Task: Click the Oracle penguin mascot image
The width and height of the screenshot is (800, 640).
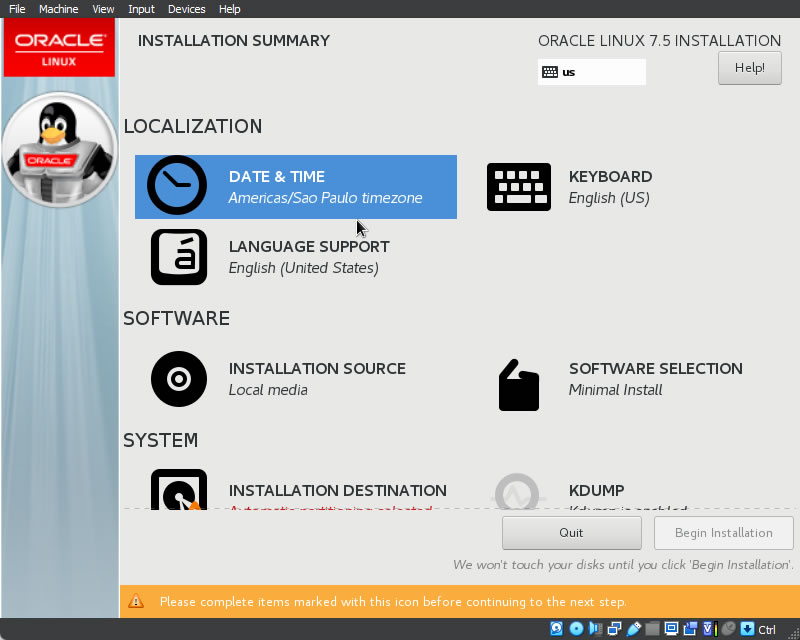Action: [59, 150]
